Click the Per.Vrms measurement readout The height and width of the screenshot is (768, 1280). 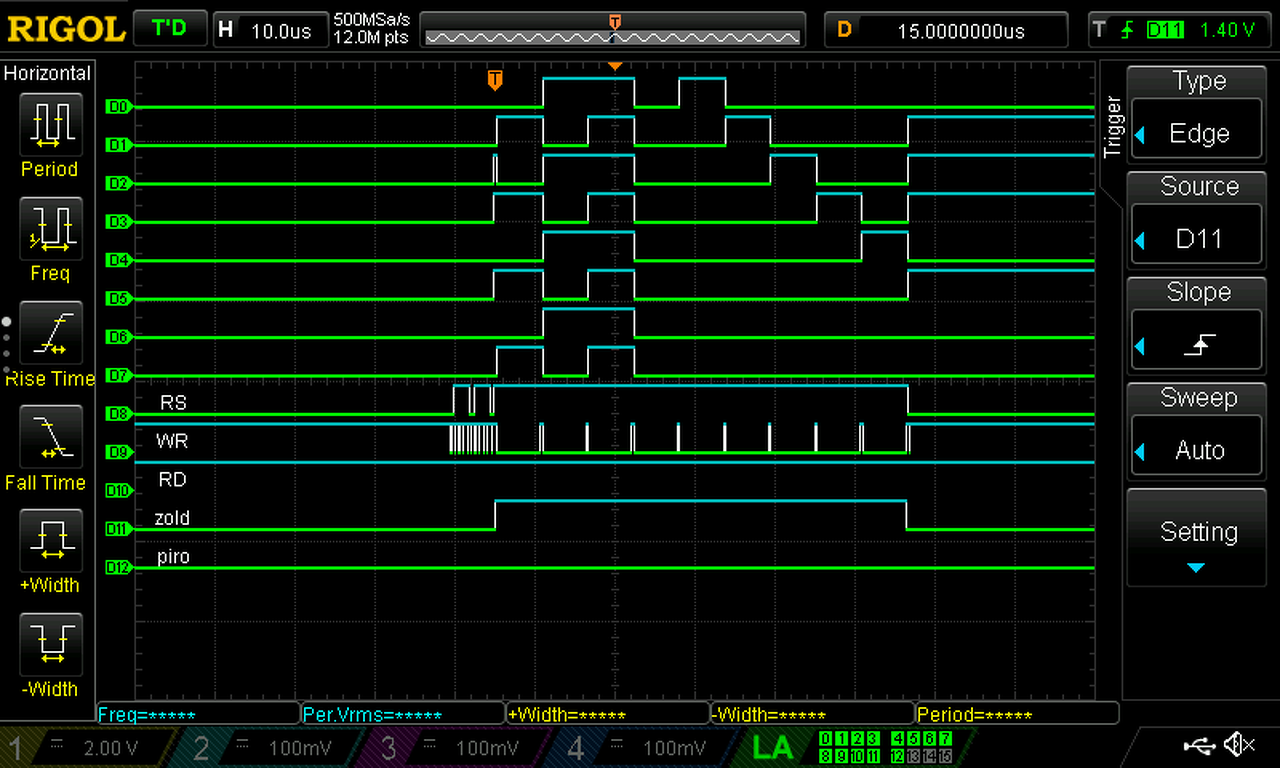403,715
